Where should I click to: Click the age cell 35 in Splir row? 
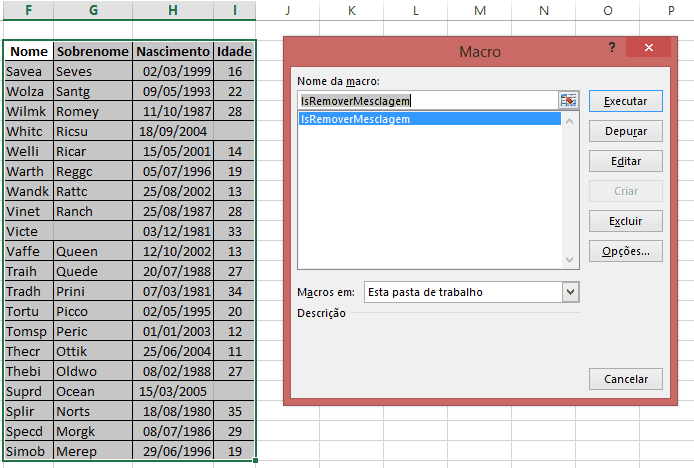pos(234,412)
